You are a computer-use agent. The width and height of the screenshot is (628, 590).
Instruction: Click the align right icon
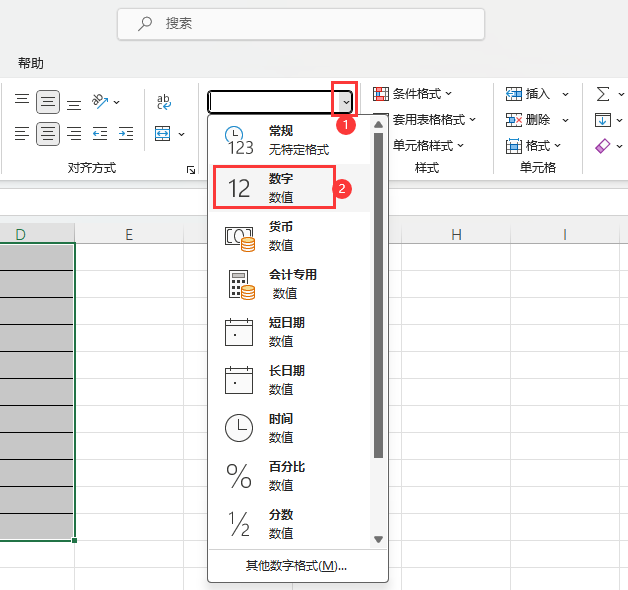tap(74, 133)
